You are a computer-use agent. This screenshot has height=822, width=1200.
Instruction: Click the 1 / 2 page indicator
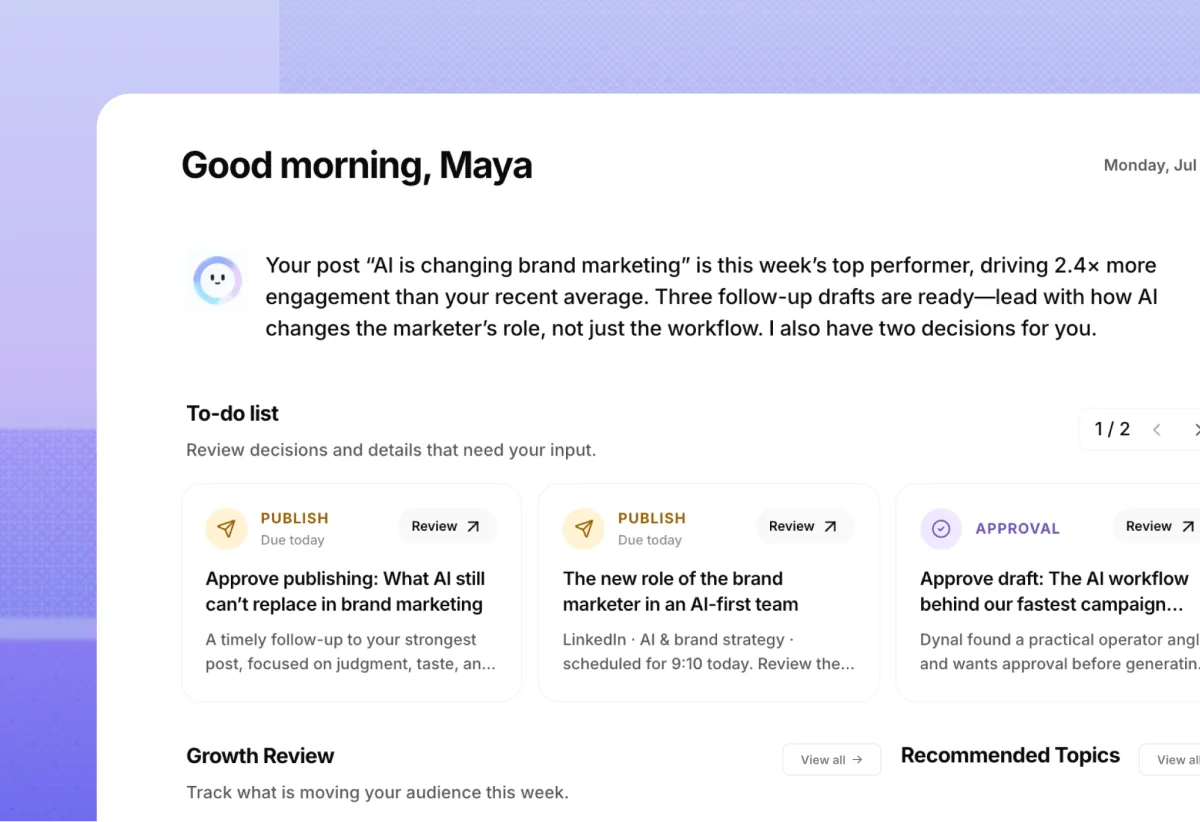(1112, 430)
